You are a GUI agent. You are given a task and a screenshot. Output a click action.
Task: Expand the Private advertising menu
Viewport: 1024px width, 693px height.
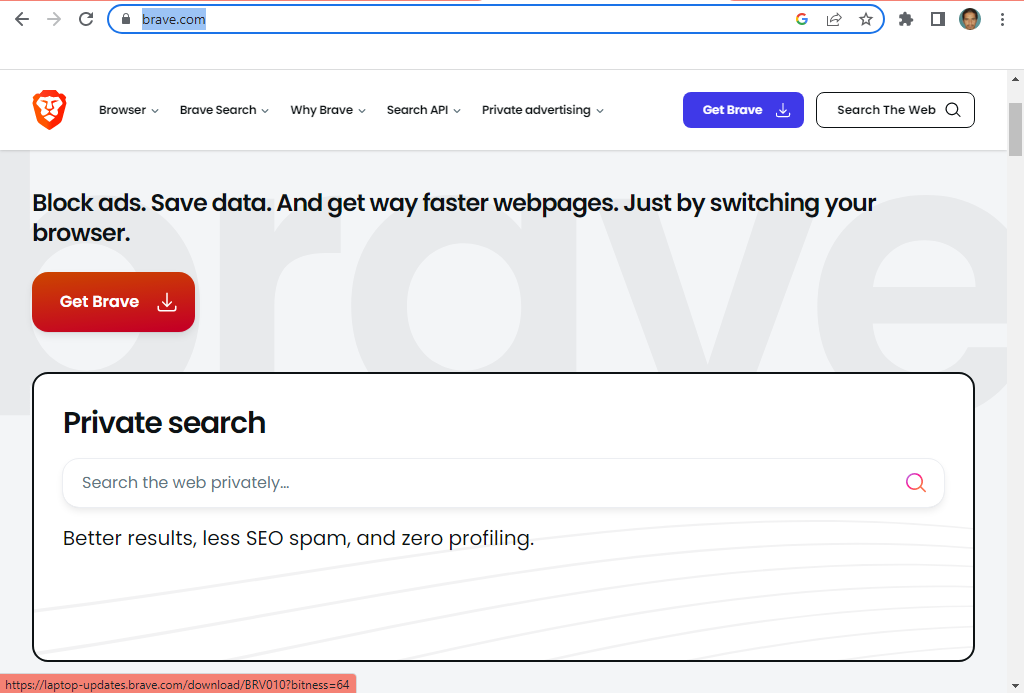coord(543,110)
